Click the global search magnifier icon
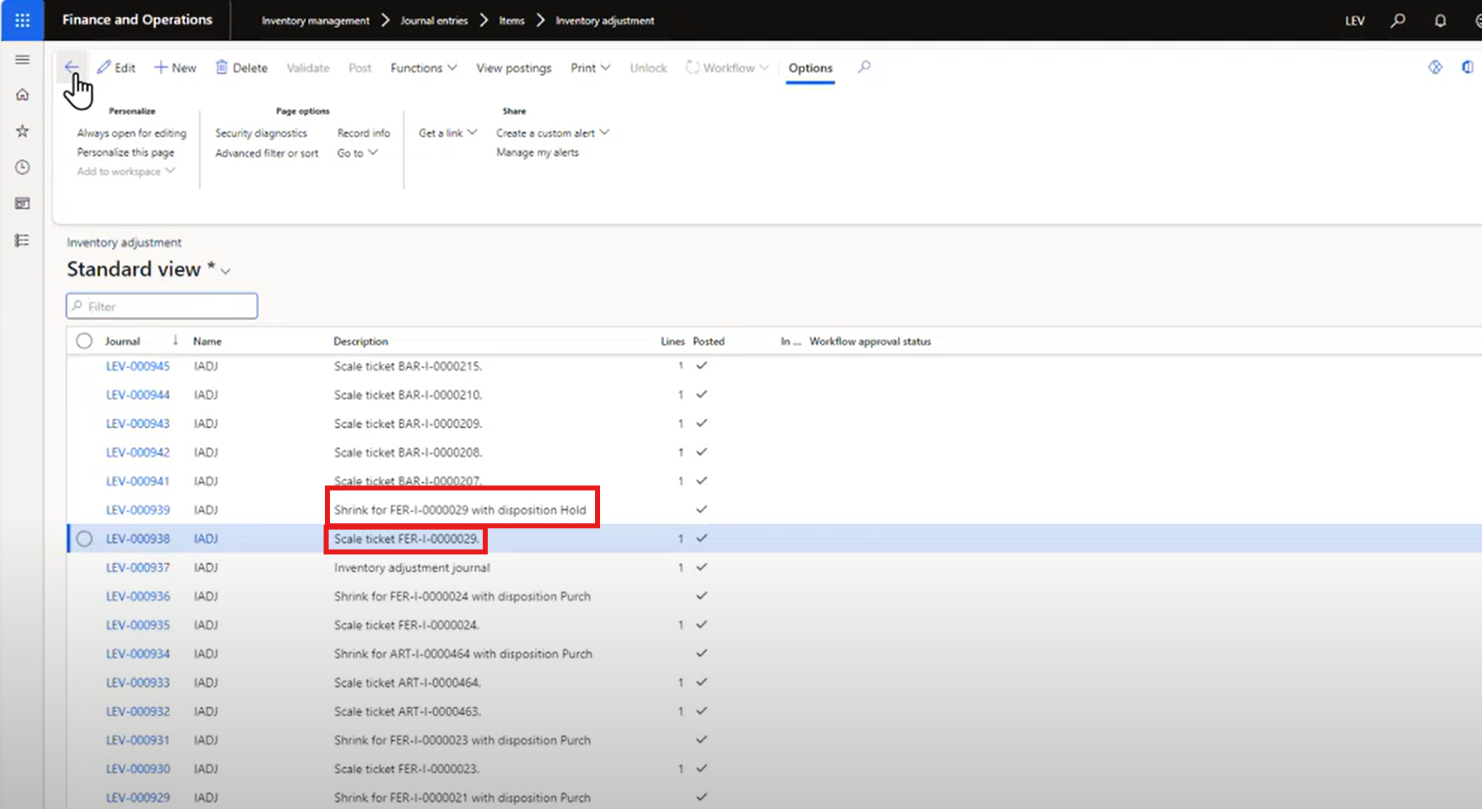 (1399, 20)
